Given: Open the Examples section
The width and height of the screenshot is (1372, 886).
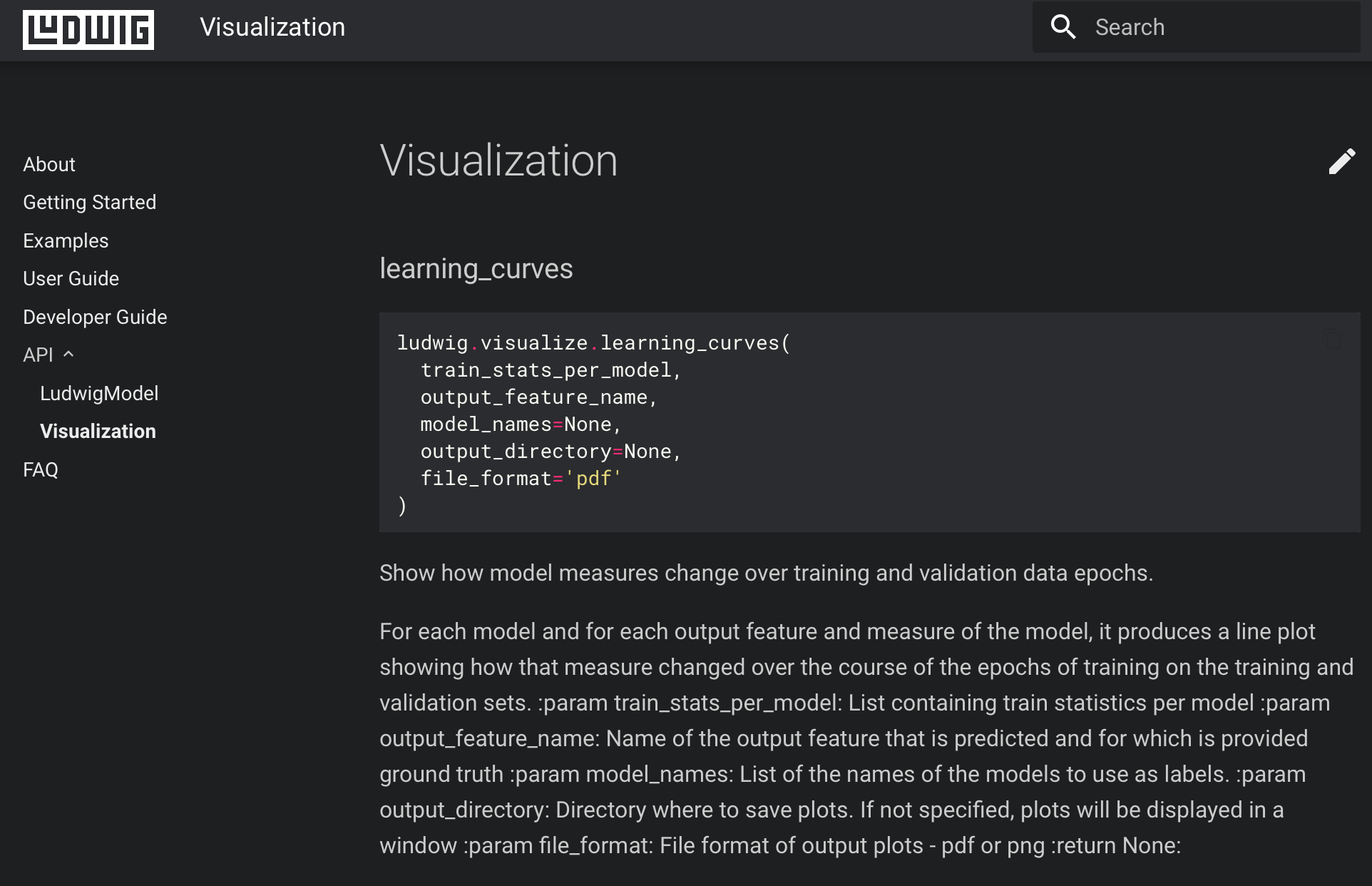Looking at the screenshot, I should click(66, 240).
